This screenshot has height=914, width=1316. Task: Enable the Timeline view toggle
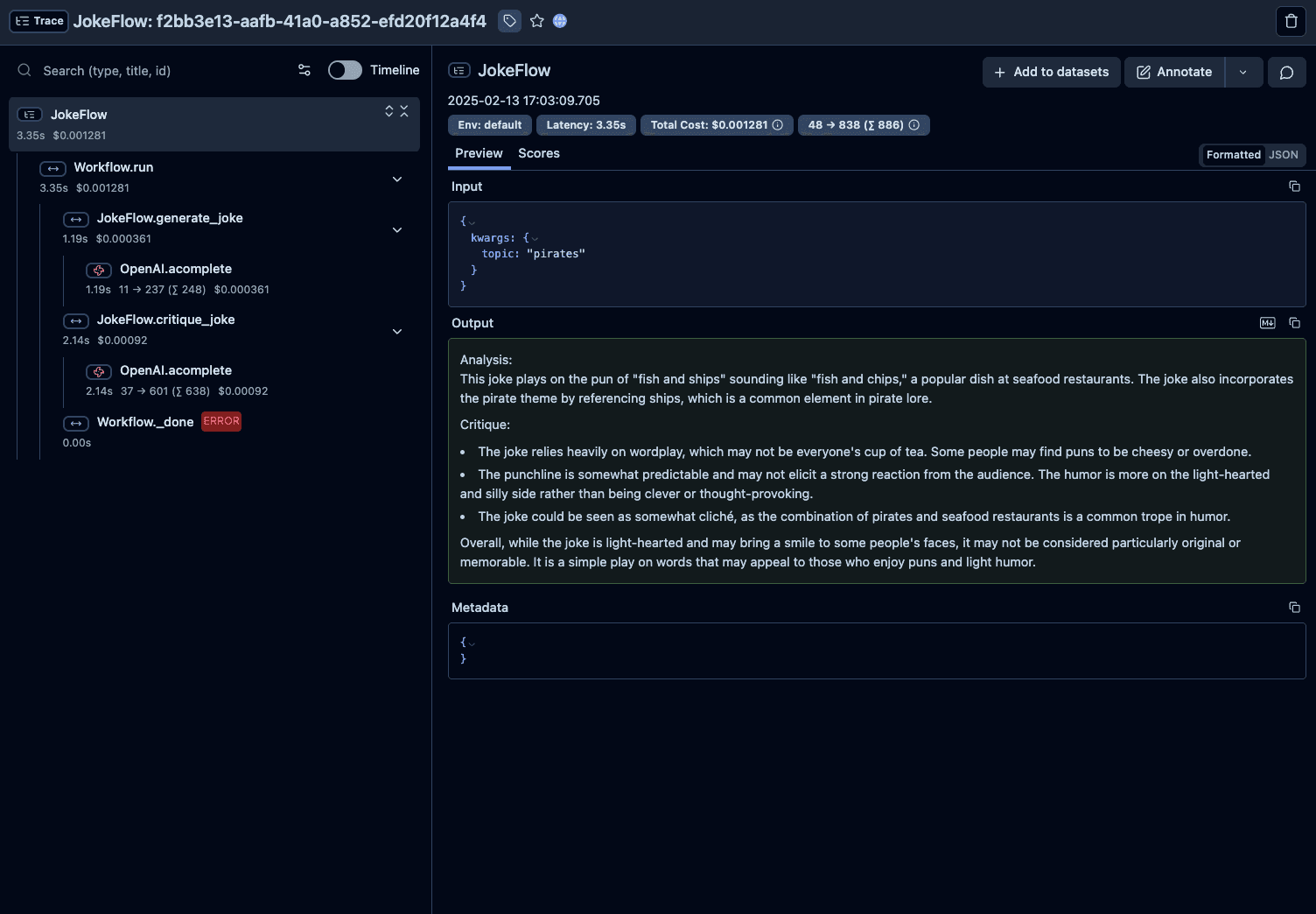pos(344,70)
